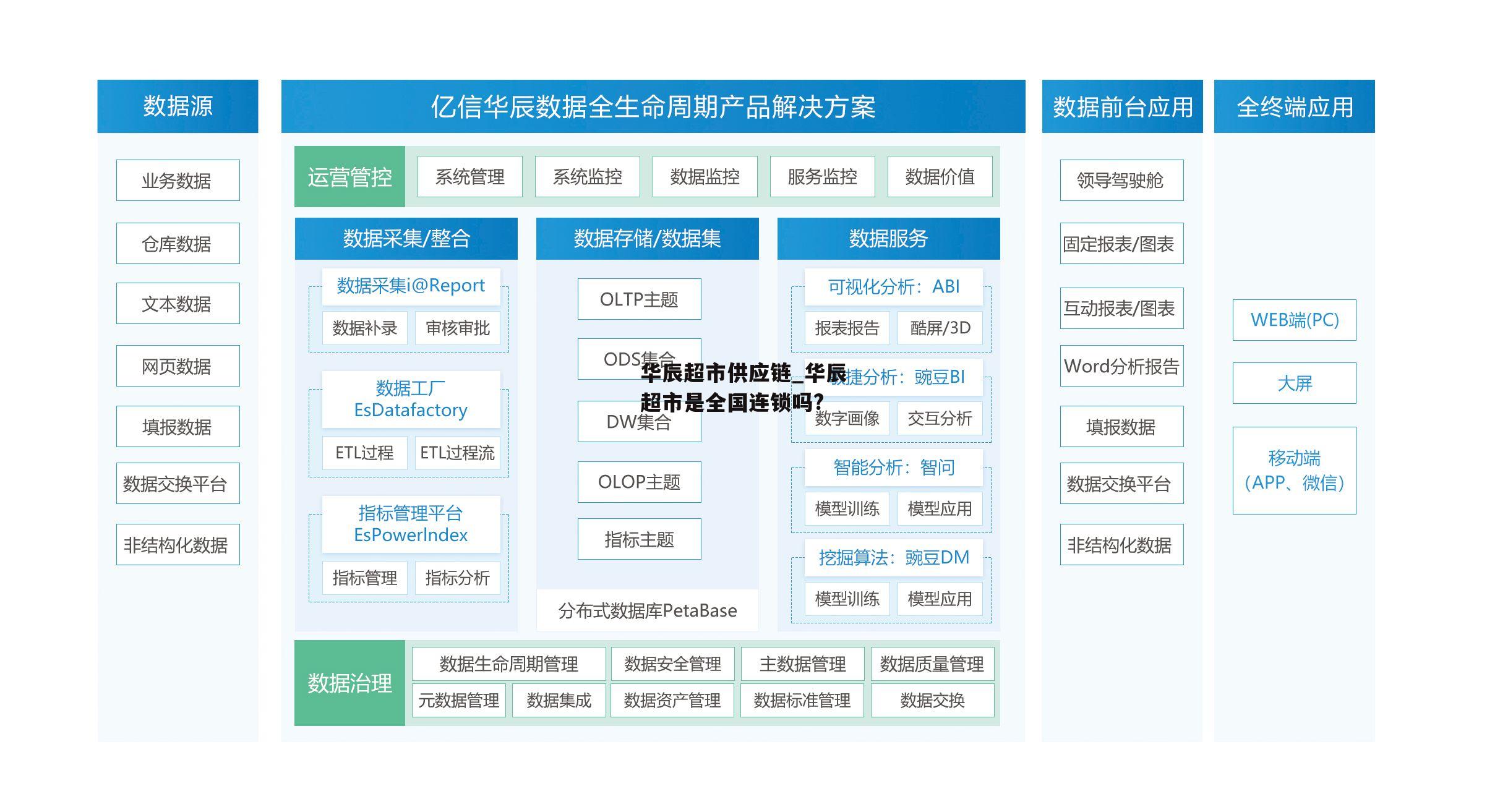Click the 业务数据 box under 数据源
This screenshot has width=1487, height=812.
[x=178, y=180]
